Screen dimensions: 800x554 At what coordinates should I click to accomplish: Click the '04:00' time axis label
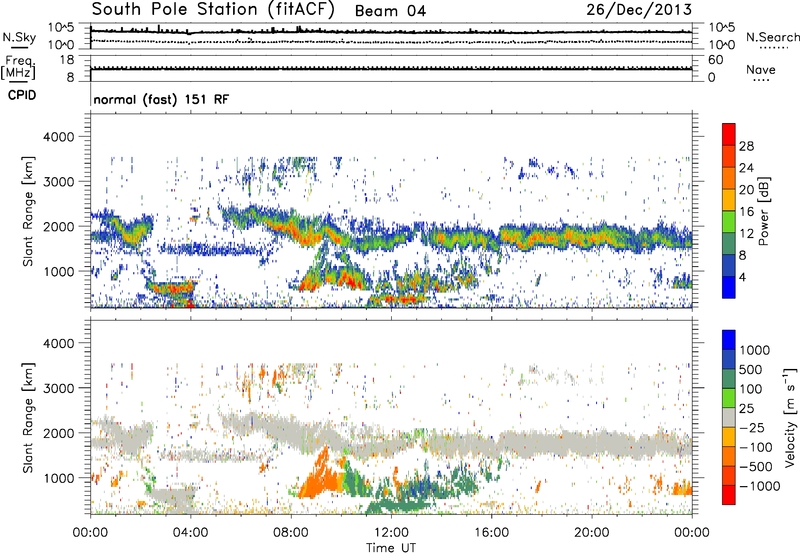click(190, 533)
